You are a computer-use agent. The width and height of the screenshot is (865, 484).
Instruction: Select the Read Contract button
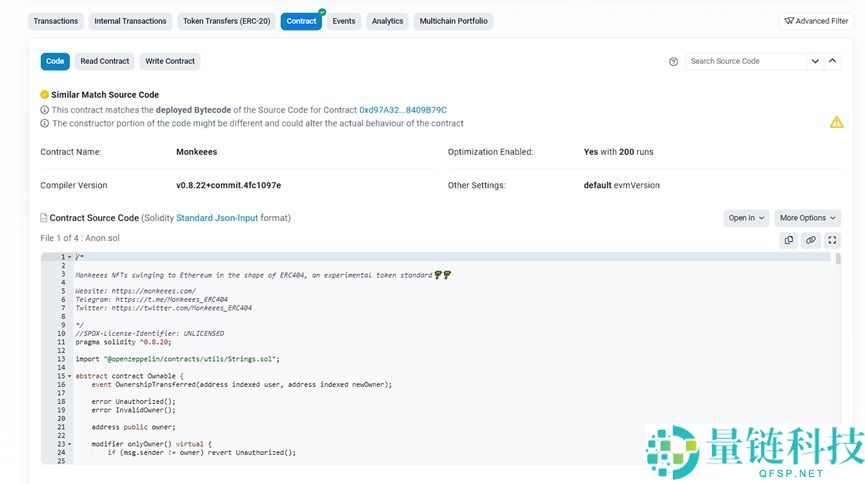click(105, 61)
